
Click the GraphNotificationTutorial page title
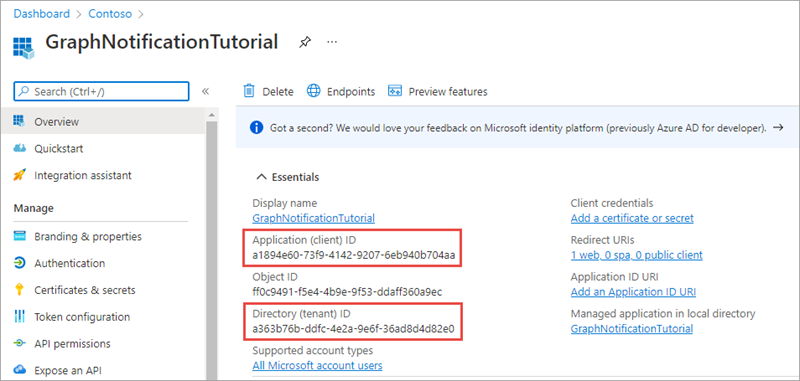click(161, 42)
